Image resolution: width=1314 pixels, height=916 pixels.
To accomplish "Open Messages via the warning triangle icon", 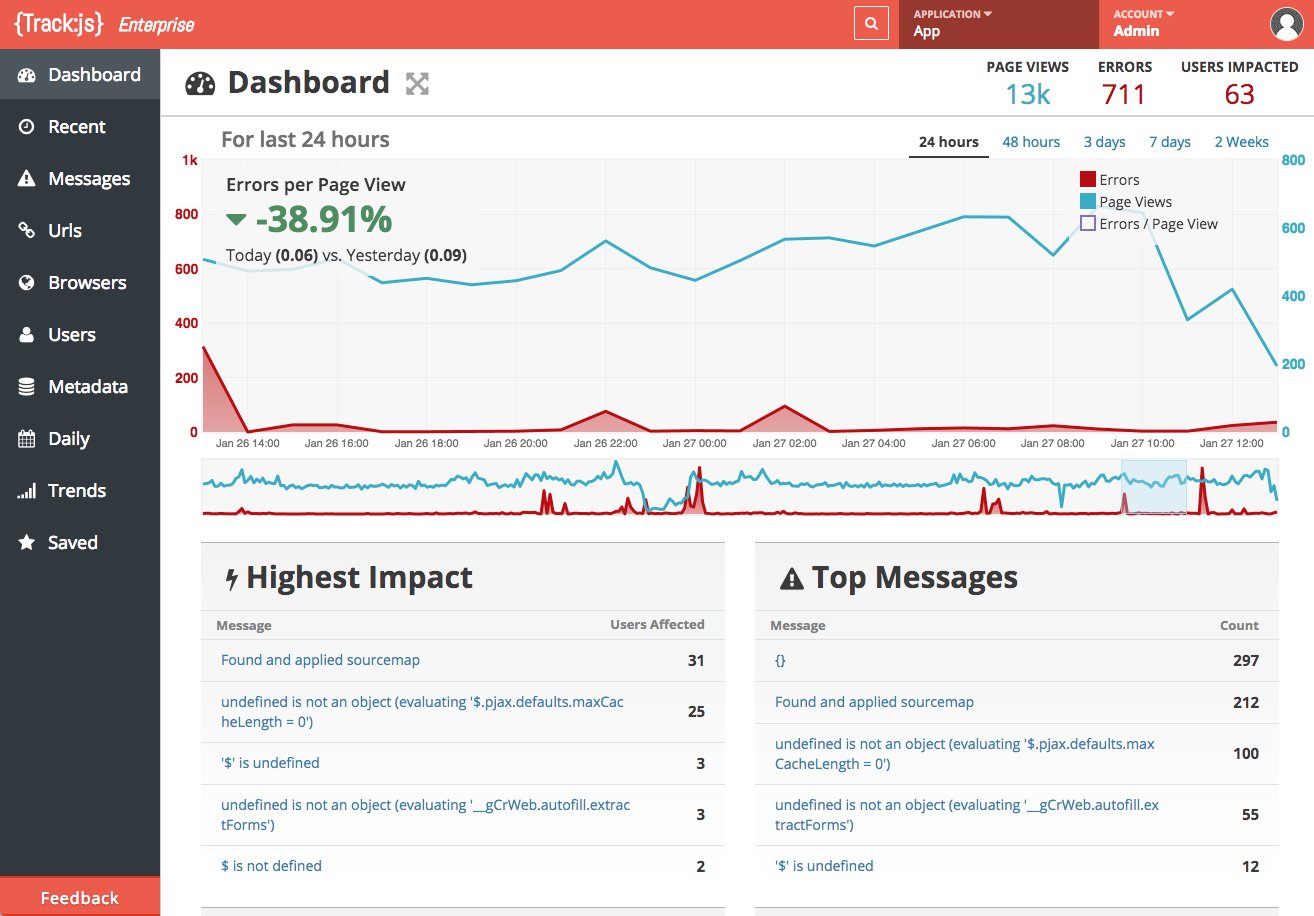I will [27, 179].
